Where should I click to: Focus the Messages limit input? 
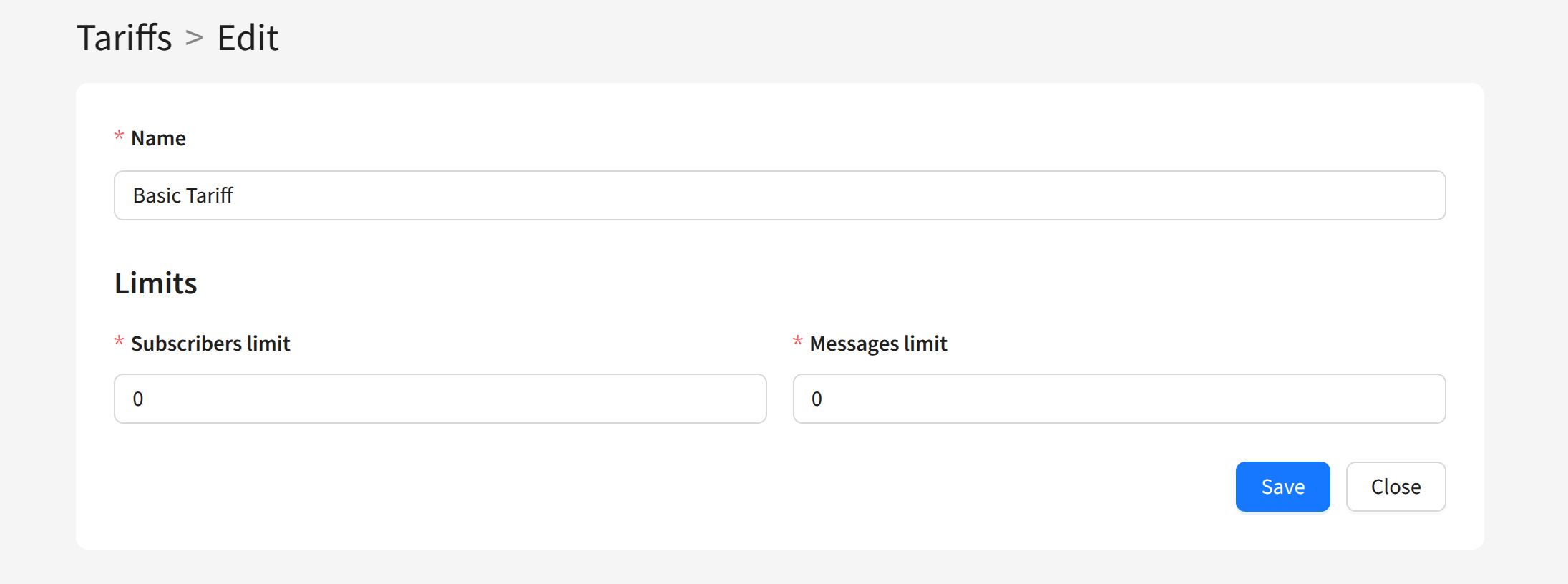point(1119,399)
